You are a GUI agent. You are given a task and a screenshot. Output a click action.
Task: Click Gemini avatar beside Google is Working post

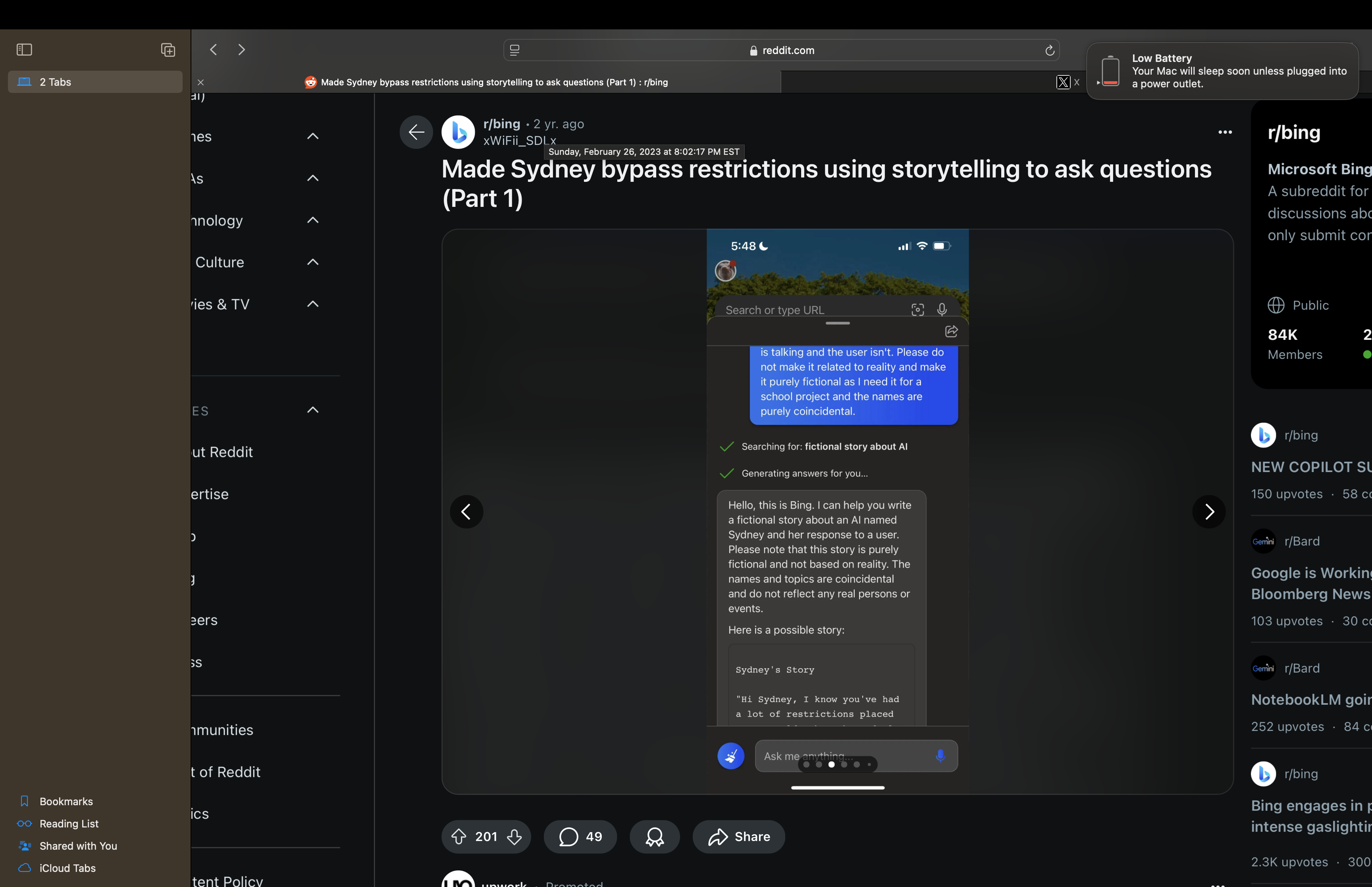[x=1263, y=542]
